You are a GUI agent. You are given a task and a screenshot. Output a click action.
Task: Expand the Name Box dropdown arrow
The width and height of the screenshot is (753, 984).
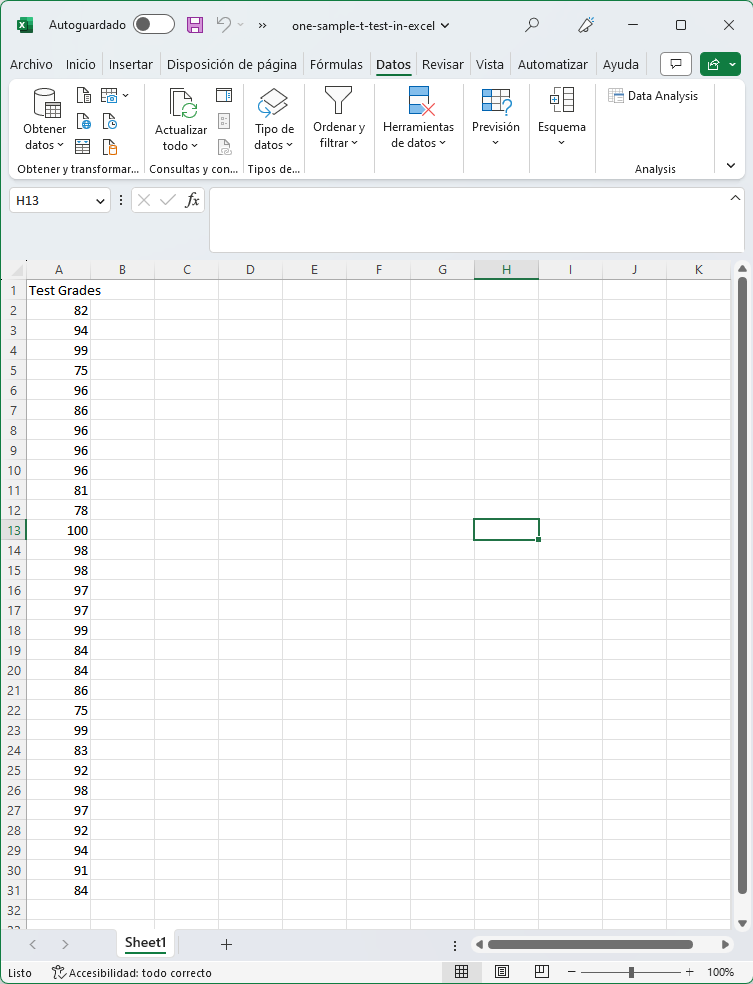(x=100, y=201)
